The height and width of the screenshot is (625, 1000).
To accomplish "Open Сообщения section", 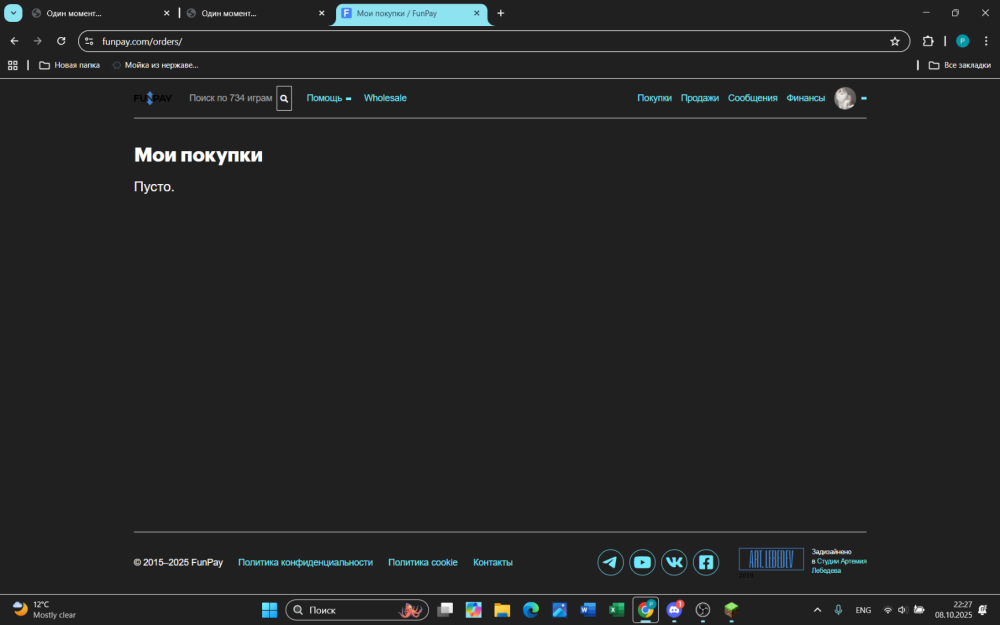I will tap(753, 98).
